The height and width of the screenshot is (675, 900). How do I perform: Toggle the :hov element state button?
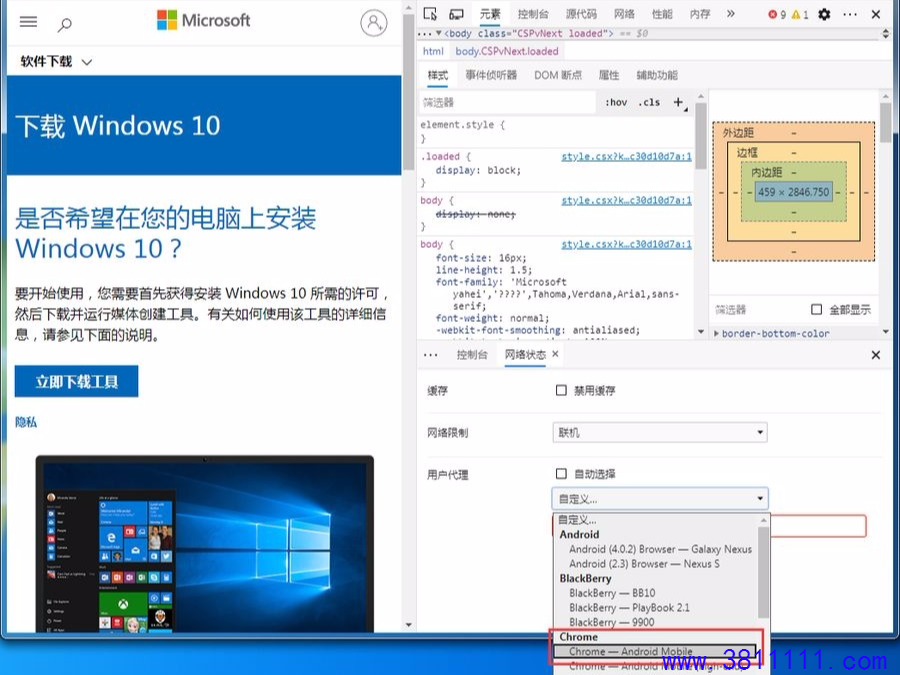(x=616, y=102)
